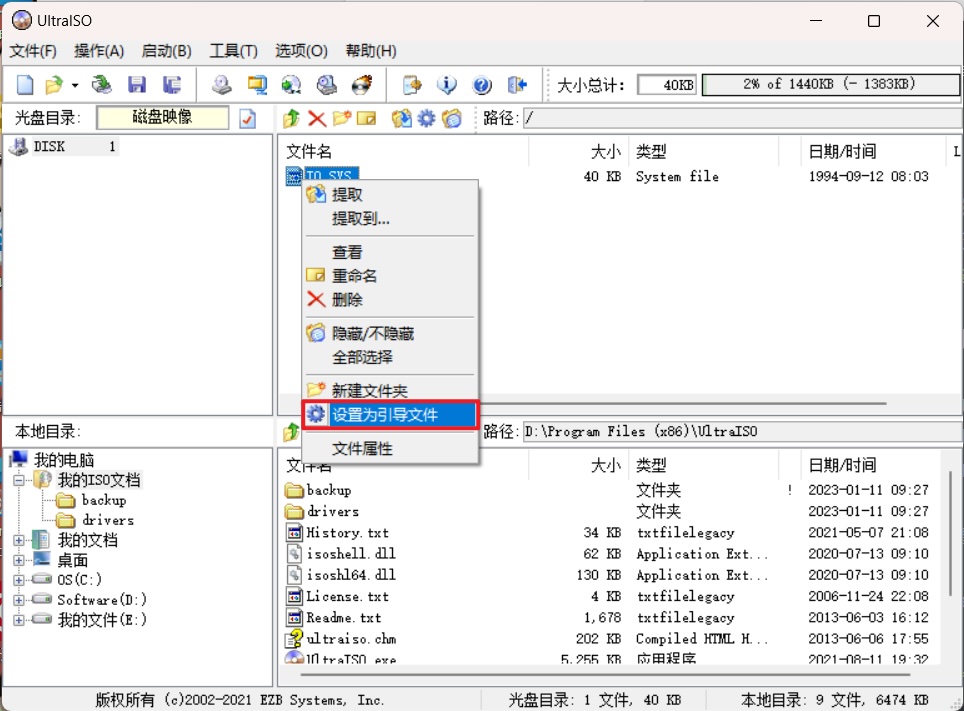Choose 全部选择 from the context menu
Image resolution: width=964 pixels, height=711 pixels.
(x=390, y=357)
